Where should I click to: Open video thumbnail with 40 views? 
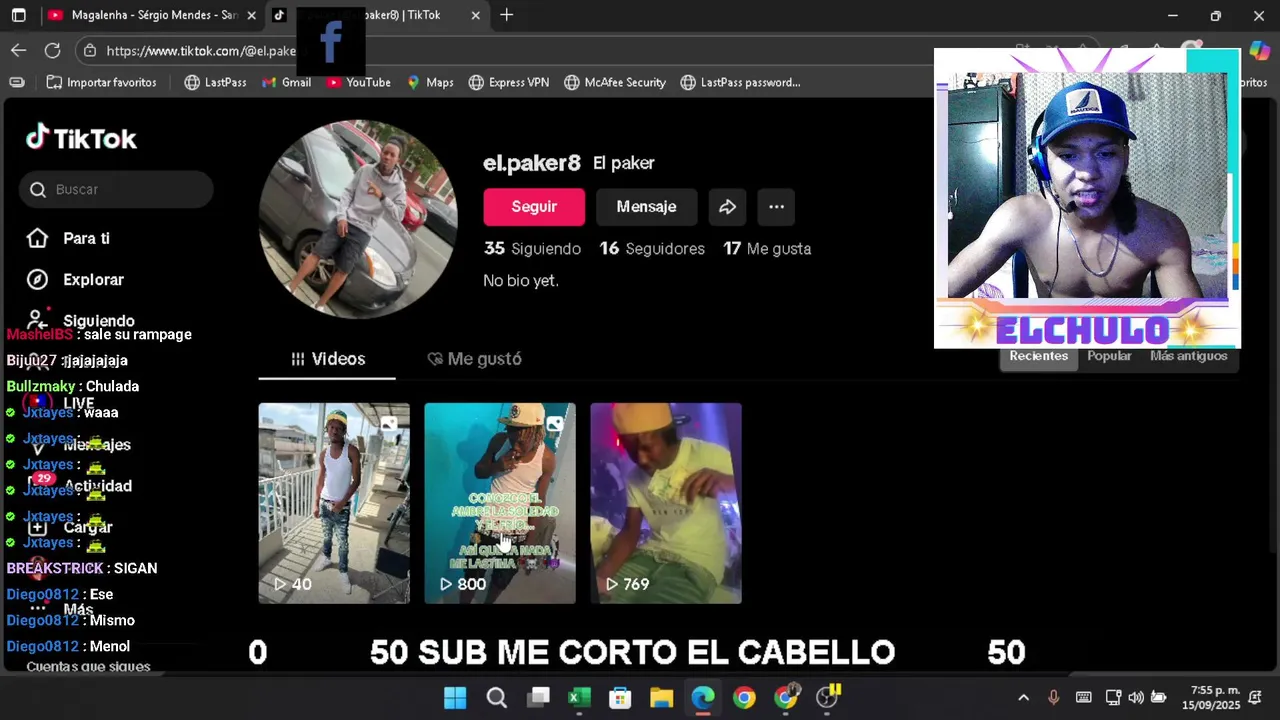tap(334, 503)
